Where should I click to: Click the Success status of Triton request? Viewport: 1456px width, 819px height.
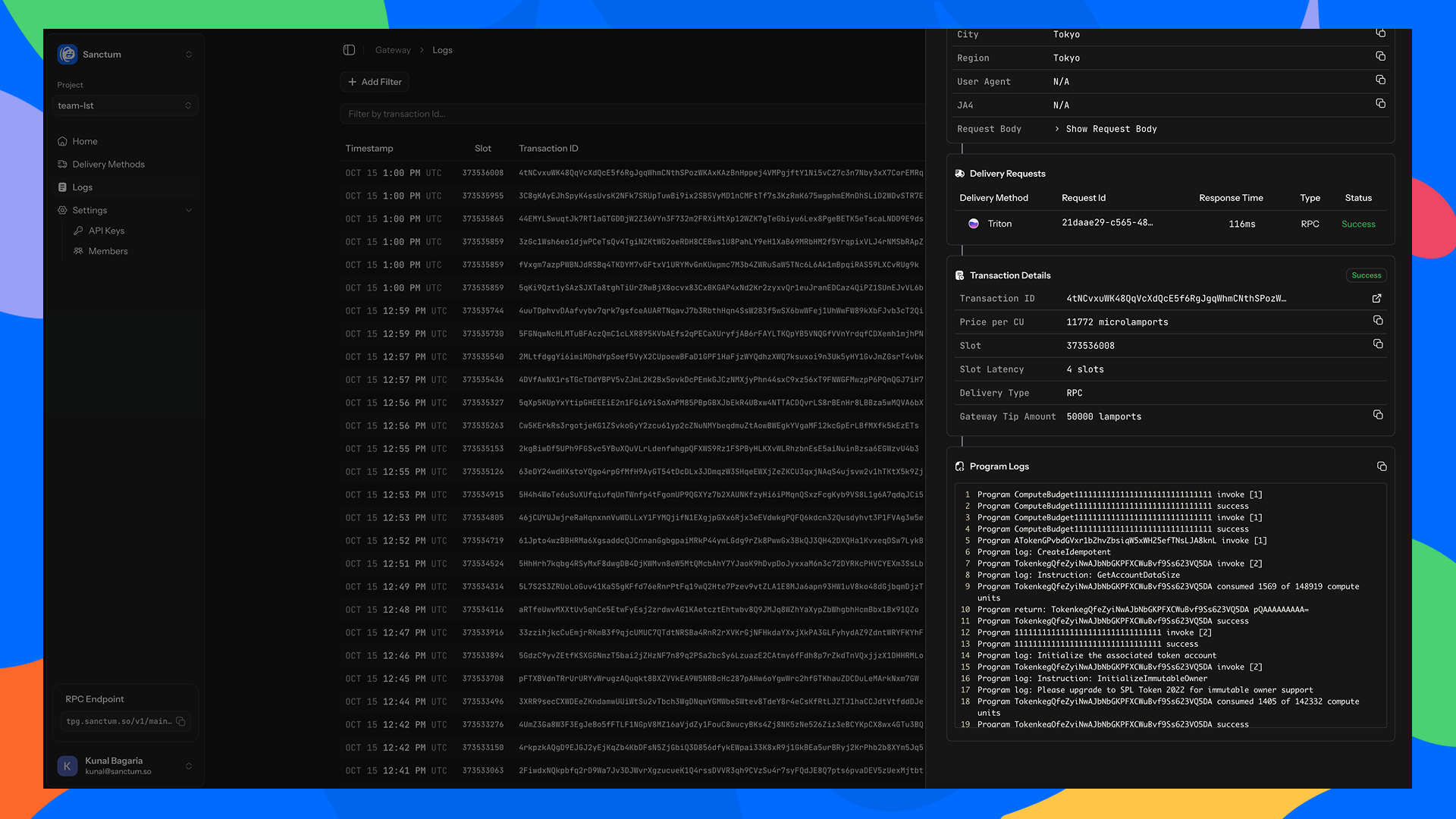[x=1358, y=224]
